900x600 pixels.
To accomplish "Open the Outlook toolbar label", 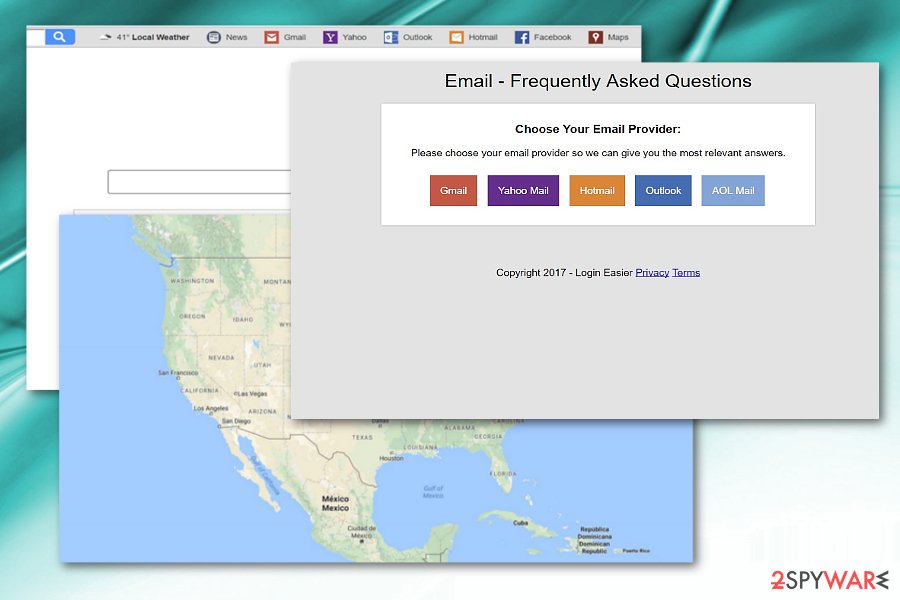I will click(x=417, y=37).
